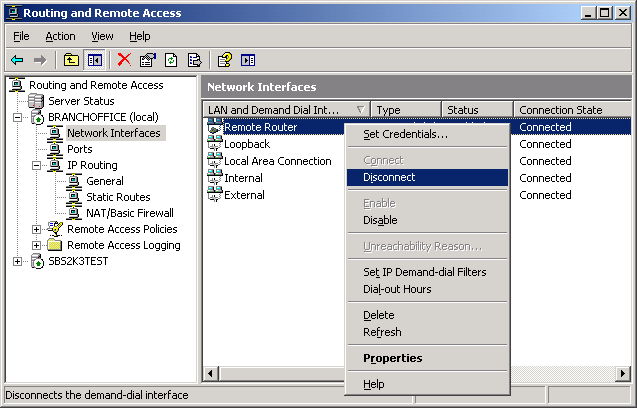
Task: Click the Remote Access Policies icon
Action: (x=55, y=229)
